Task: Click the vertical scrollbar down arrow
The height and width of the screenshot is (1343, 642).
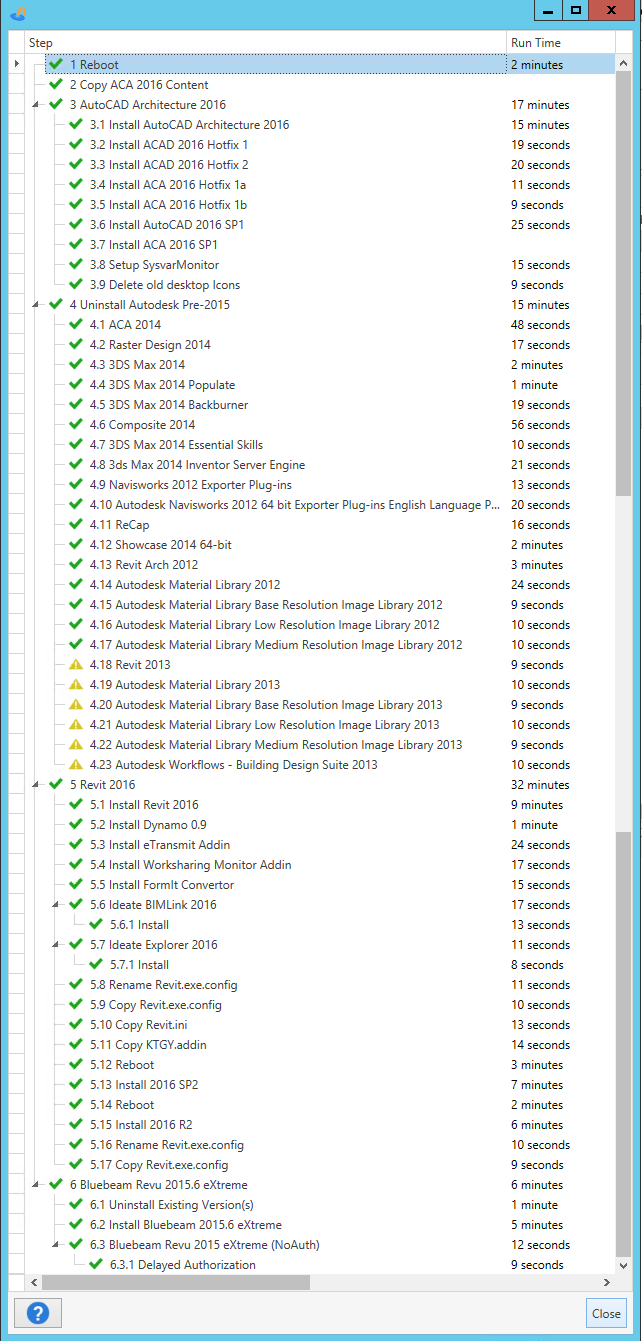Action: pyautogui.click(x=624, y=1264)
